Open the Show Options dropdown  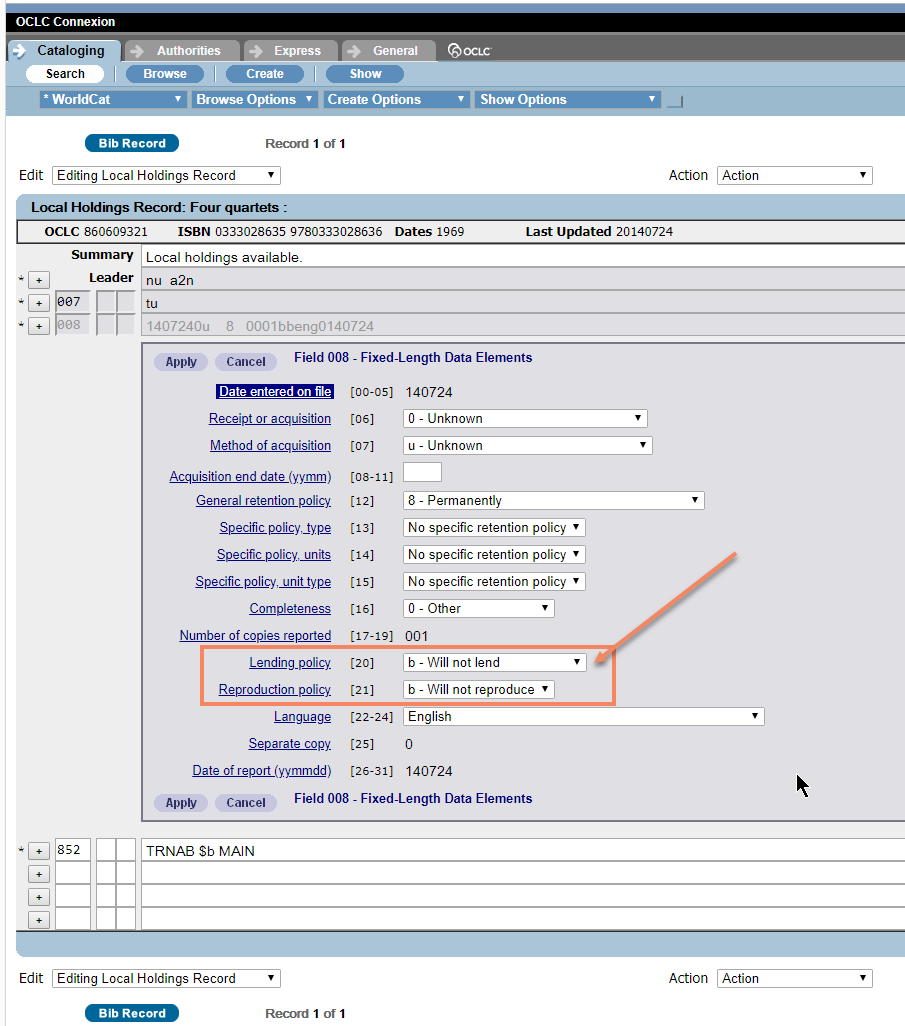point(567,99)
